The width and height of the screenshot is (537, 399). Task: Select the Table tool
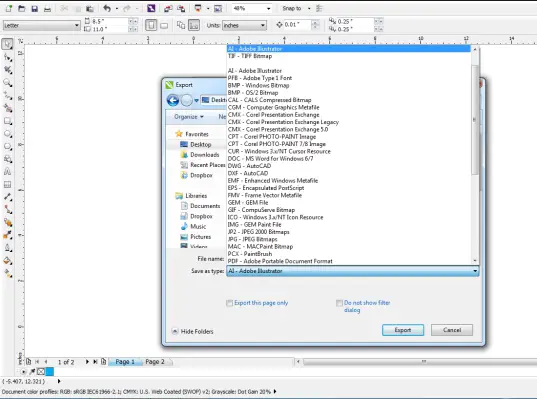click(x=8, y=185)
